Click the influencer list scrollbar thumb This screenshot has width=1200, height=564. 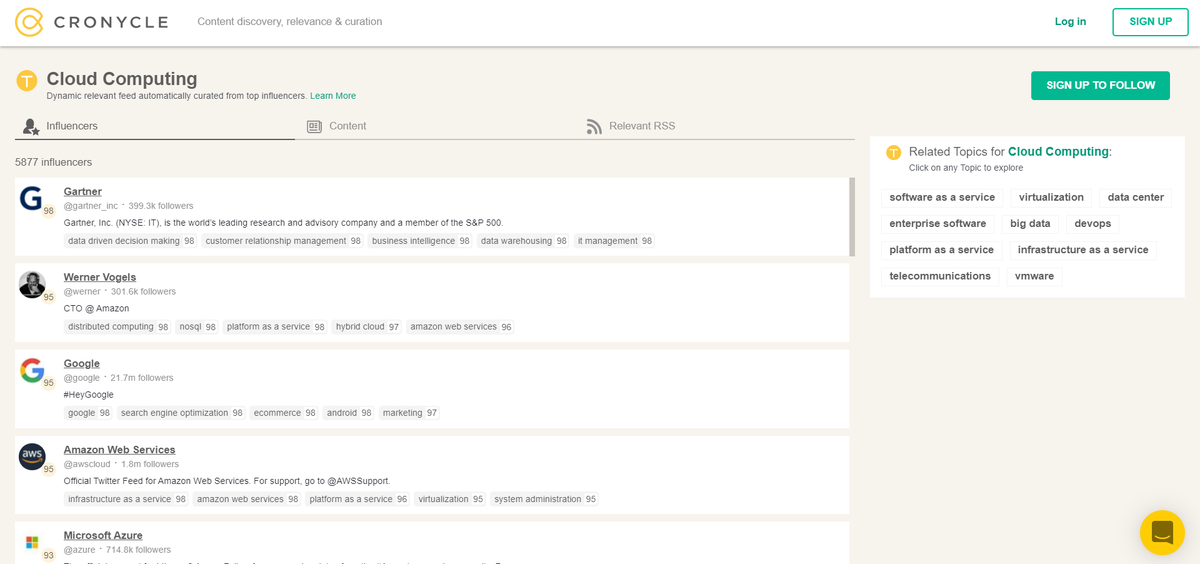(x=852, y=217)
